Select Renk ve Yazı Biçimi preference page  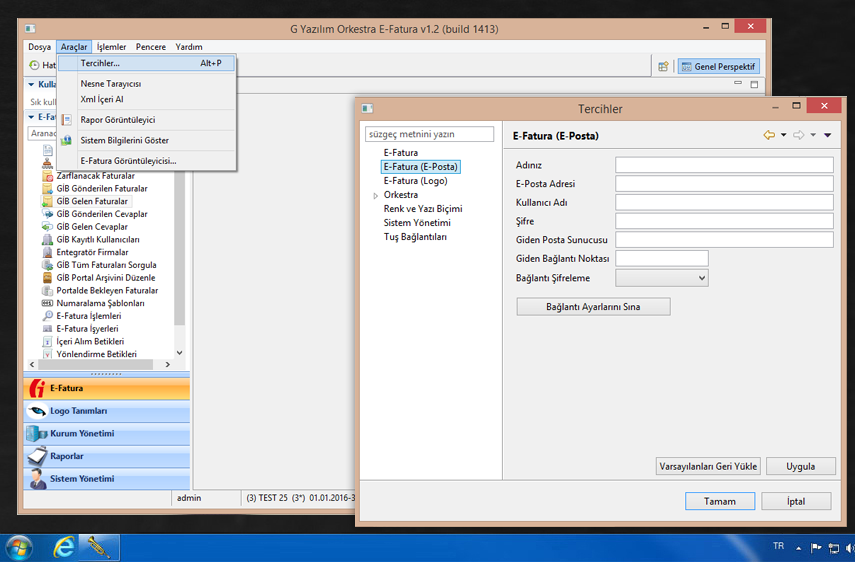[423, 209]
